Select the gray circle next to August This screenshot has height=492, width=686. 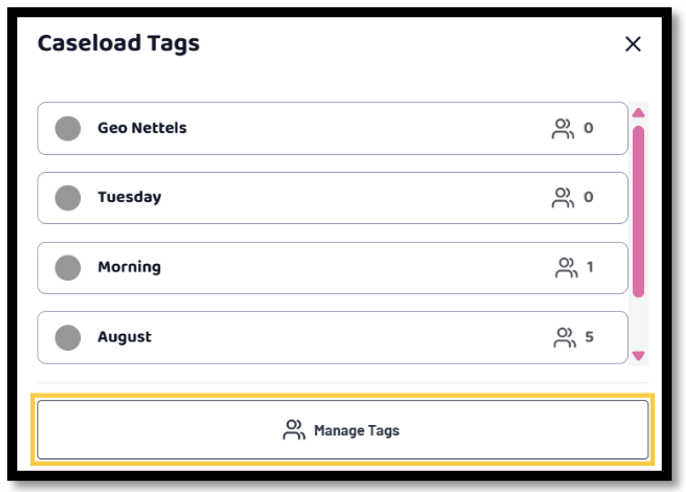tap(68, 338)
